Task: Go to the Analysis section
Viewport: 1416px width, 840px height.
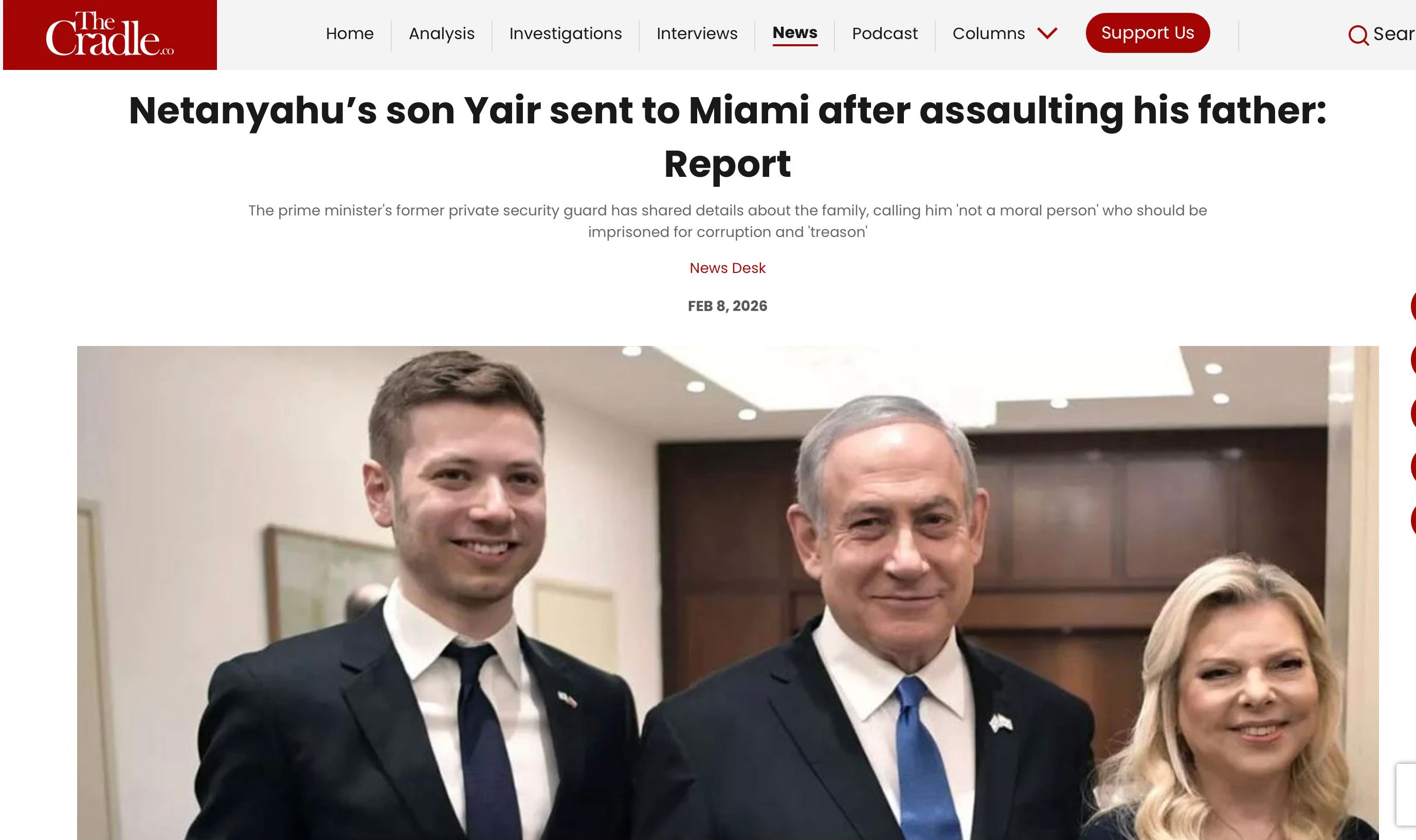Action: [x=442, y=34]
